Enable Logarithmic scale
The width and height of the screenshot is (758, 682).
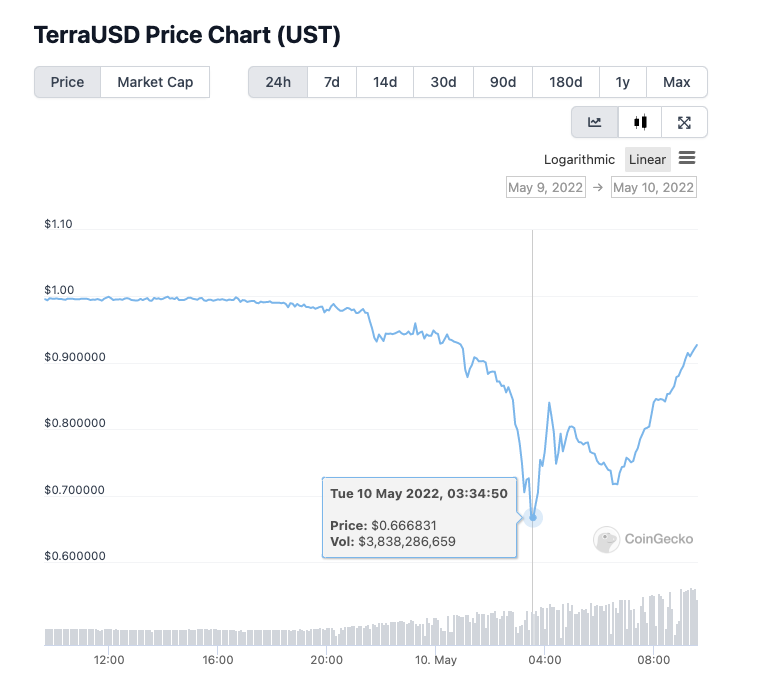(579, 160)
